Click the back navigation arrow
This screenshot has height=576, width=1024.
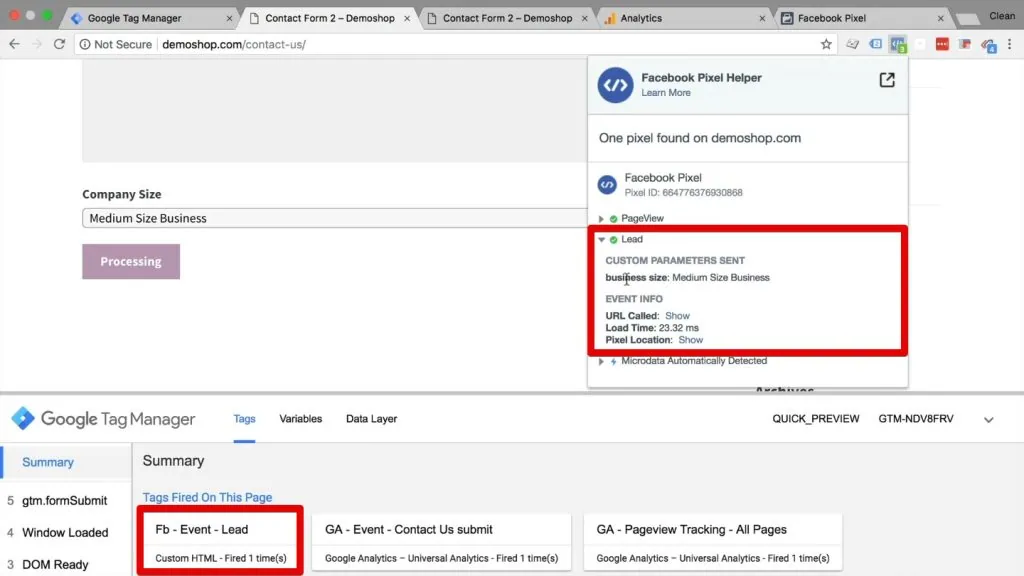click(x=14, y=44)
